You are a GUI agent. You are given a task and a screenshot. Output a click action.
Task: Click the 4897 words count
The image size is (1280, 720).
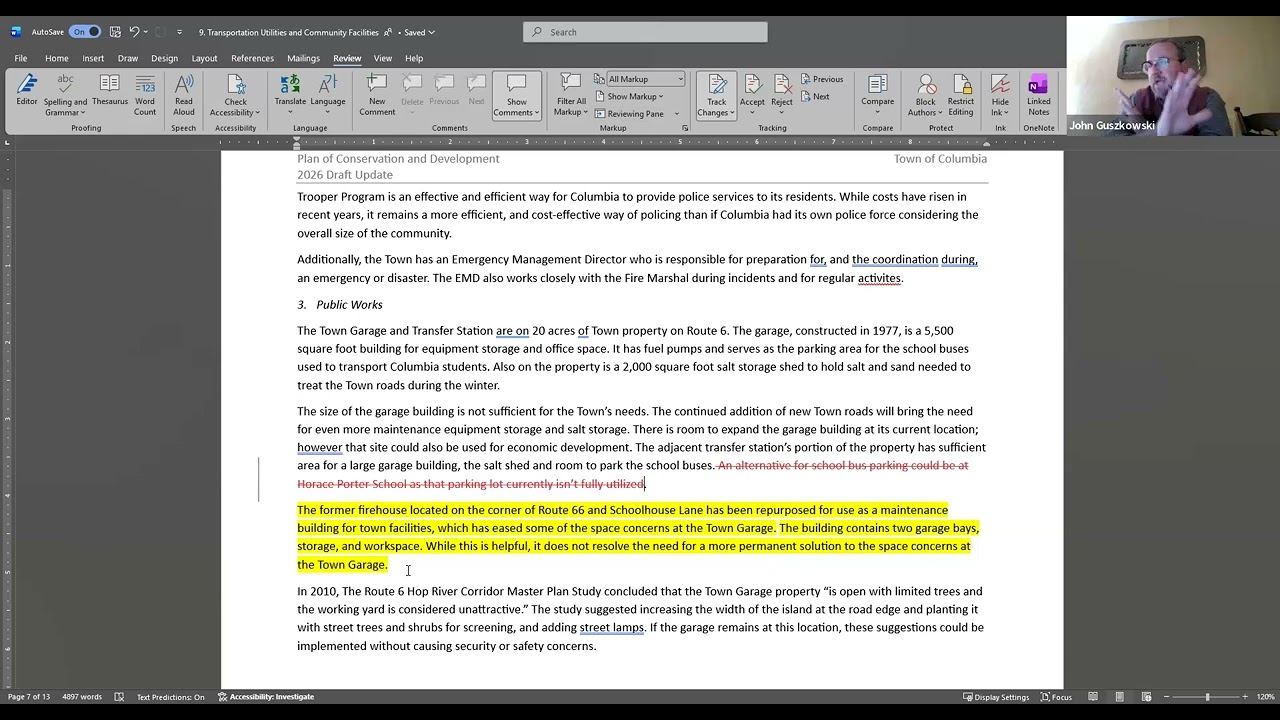83,697
